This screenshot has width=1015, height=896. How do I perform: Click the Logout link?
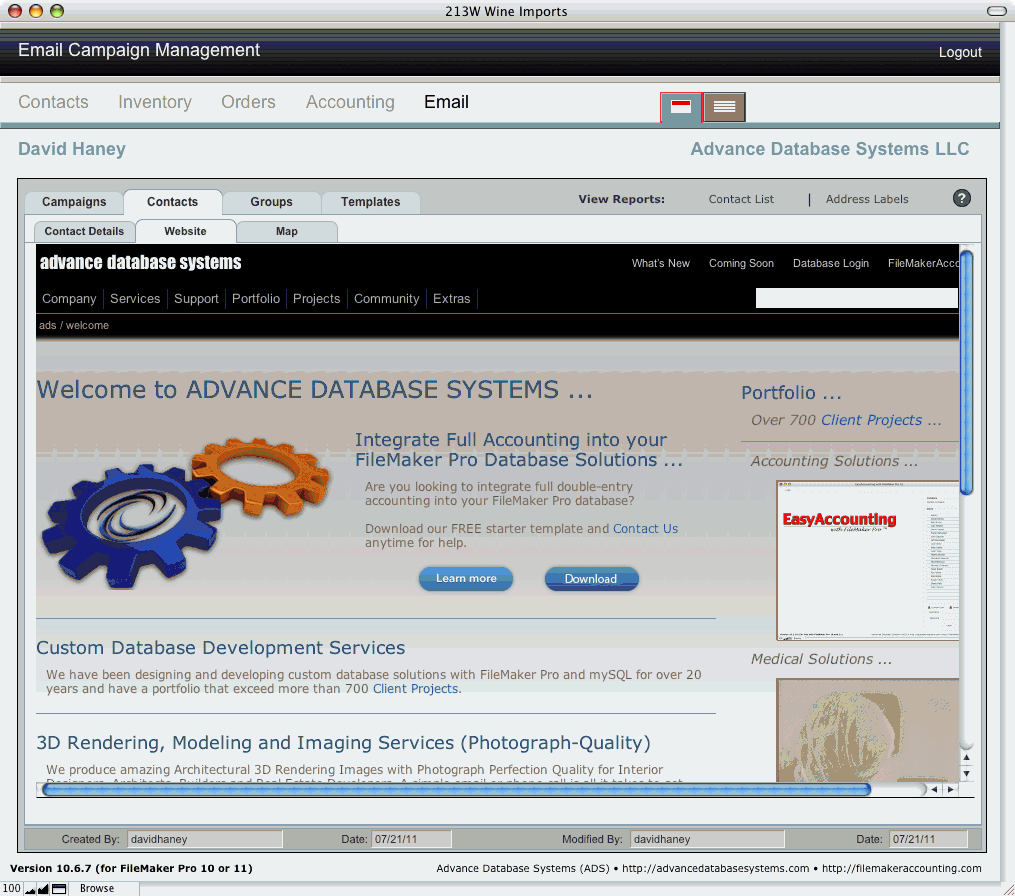click(960, 52)
